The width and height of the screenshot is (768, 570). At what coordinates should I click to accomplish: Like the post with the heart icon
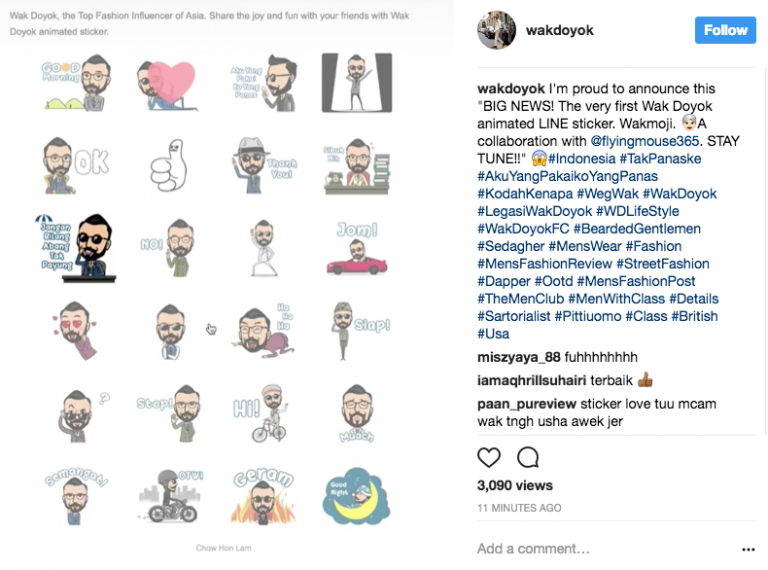click(x=488, y=457)
